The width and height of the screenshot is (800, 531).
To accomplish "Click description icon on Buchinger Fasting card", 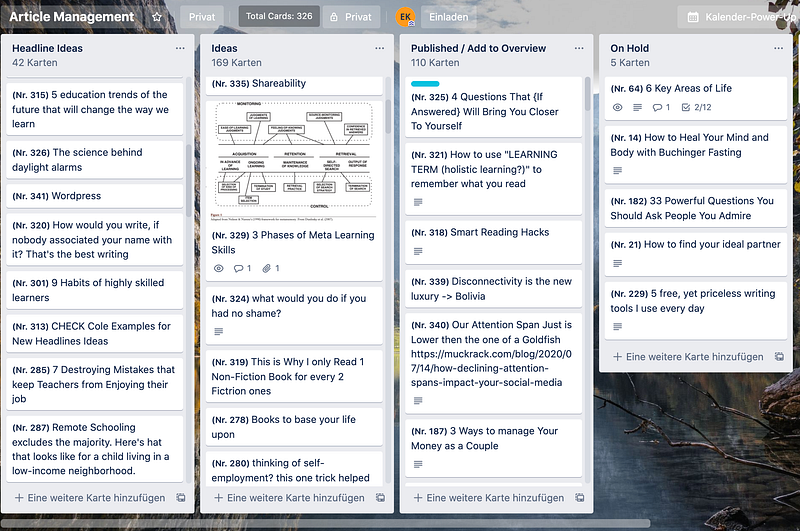I will 618,171.
